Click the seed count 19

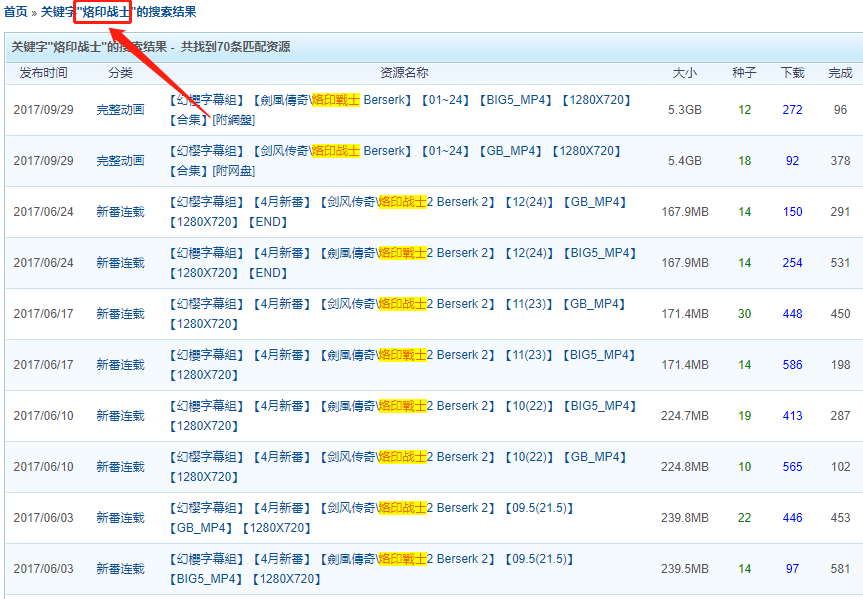pos(745,416)
